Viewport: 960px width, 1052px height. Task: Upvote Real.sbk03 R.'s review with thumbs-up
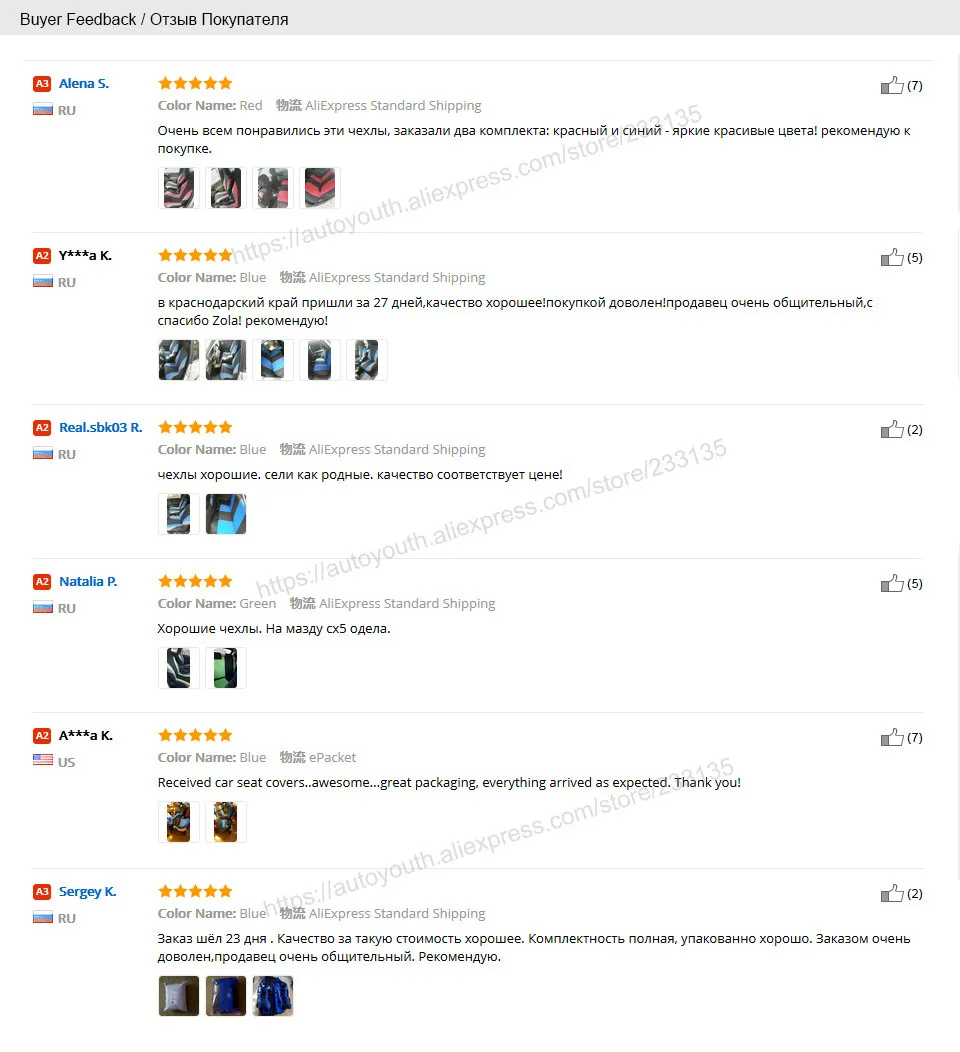click(892, 429)
